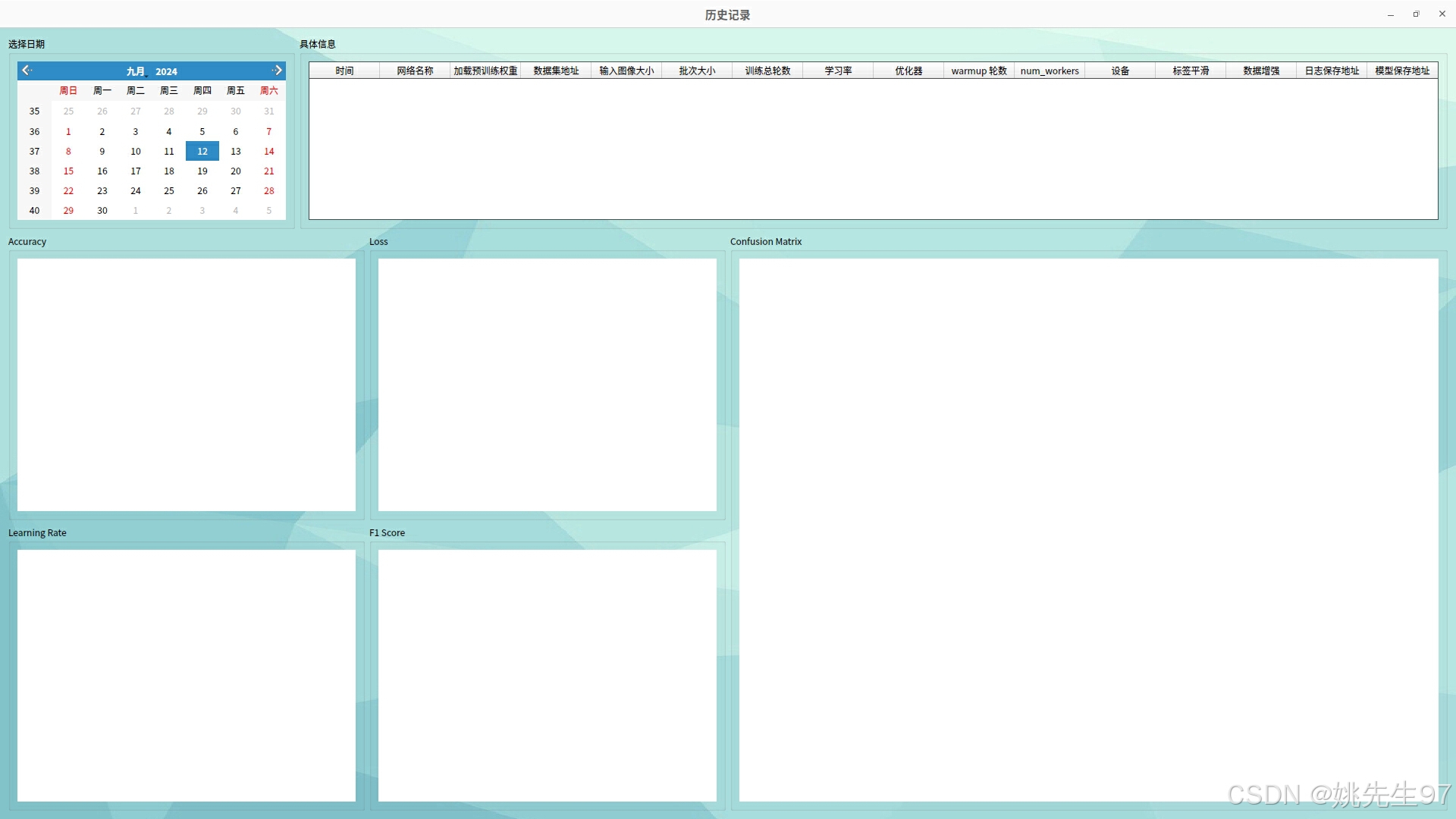Viewport: 1456px width, 819px height.
Task: Click the Loss chart area
Action: pos(547,384)
